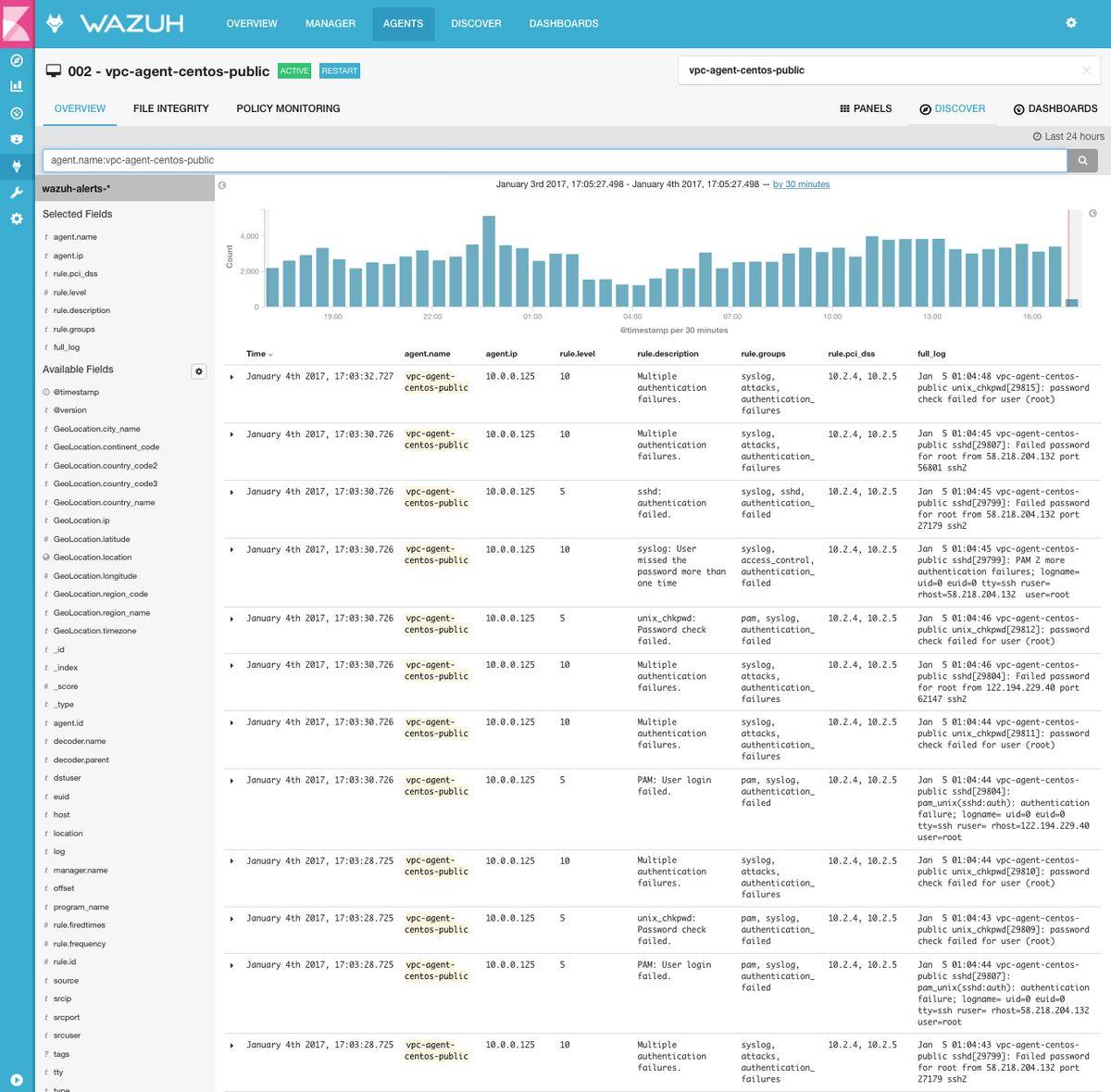
Task: Go to the Manager top navigation item
Action: click(331, 23)
